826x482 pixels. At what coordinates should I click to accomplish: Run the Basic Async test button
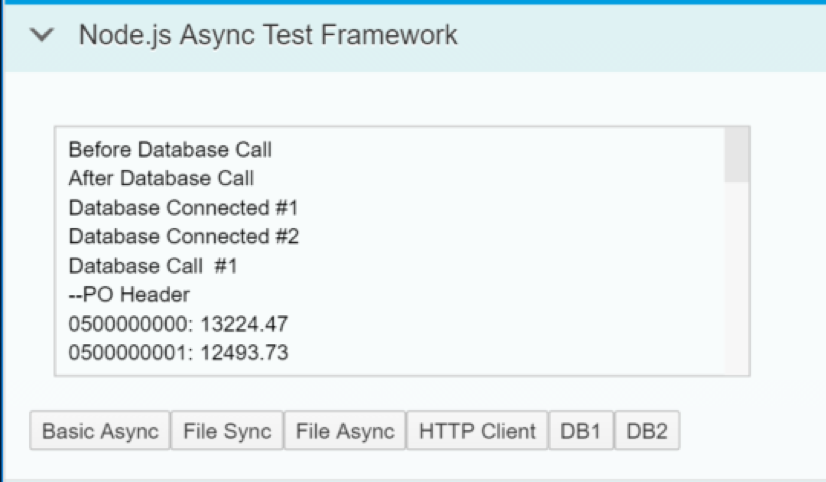click(100, 431)
